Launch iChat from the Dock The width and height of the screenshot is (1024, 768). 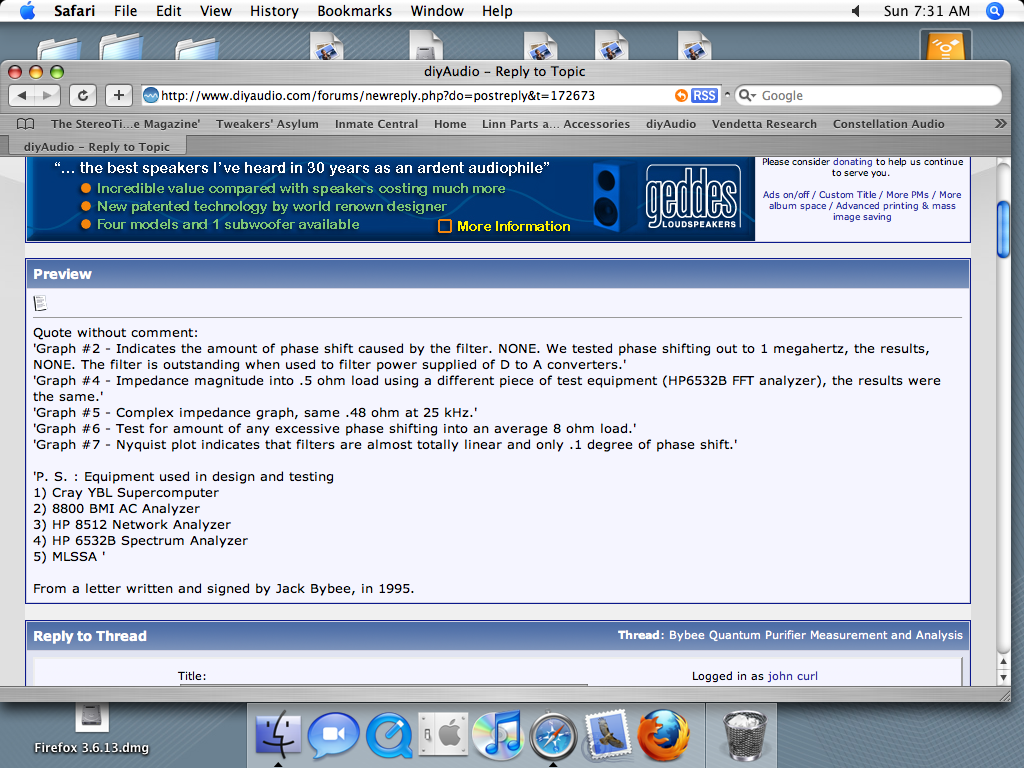pos(334,735)
